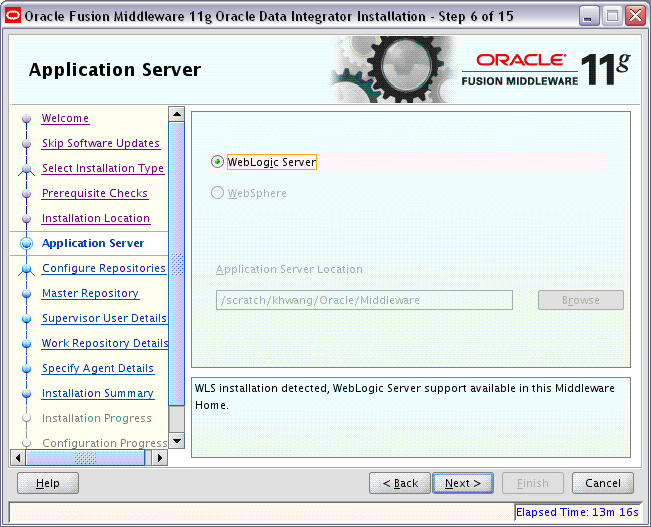Open Supervisor User Details step
The width and height of the screenshot is (651, 527).
pyautogui.click(x=104, y=318)
